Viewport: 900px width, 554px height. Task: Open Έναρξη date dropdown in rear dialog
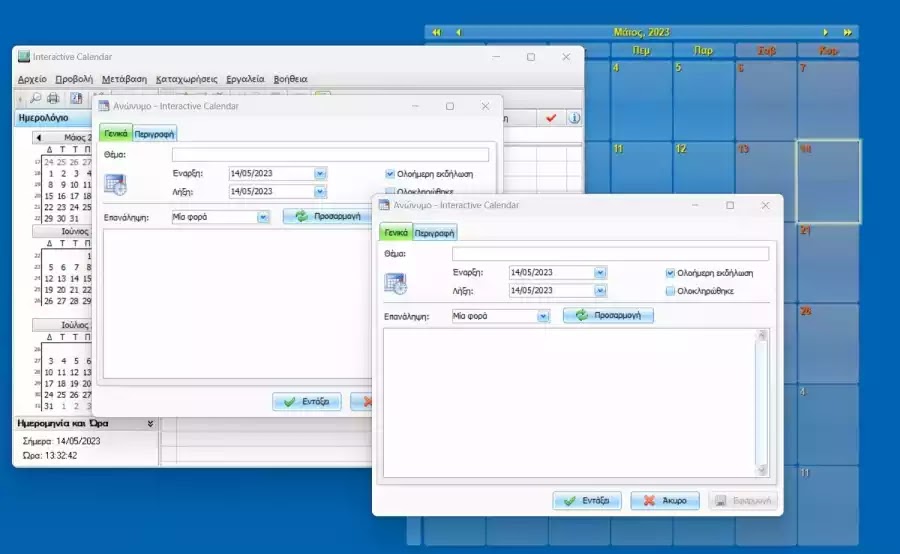pyautogui.click(x=320, y=173)
